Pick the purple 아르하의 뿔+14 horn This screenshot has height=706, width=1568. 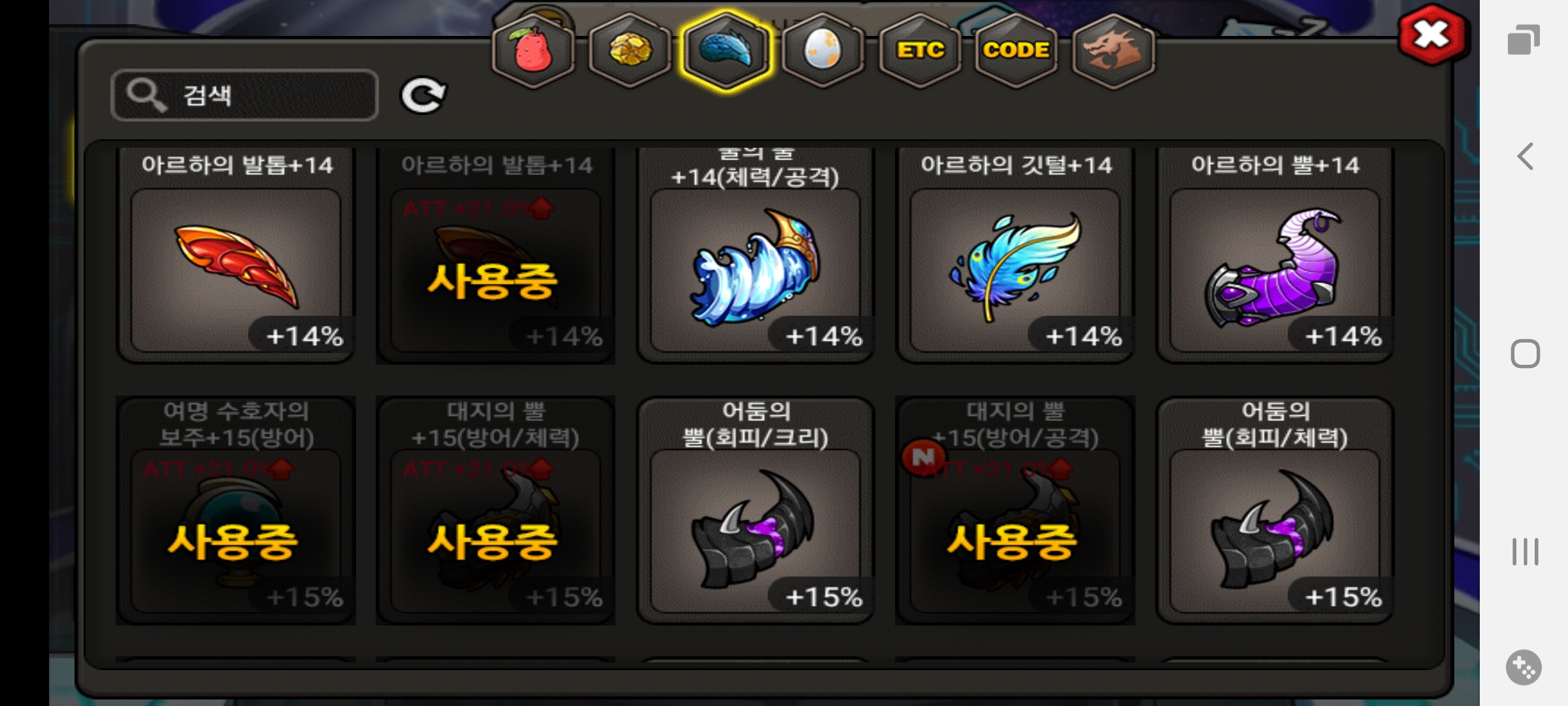tap(1275, 255)
